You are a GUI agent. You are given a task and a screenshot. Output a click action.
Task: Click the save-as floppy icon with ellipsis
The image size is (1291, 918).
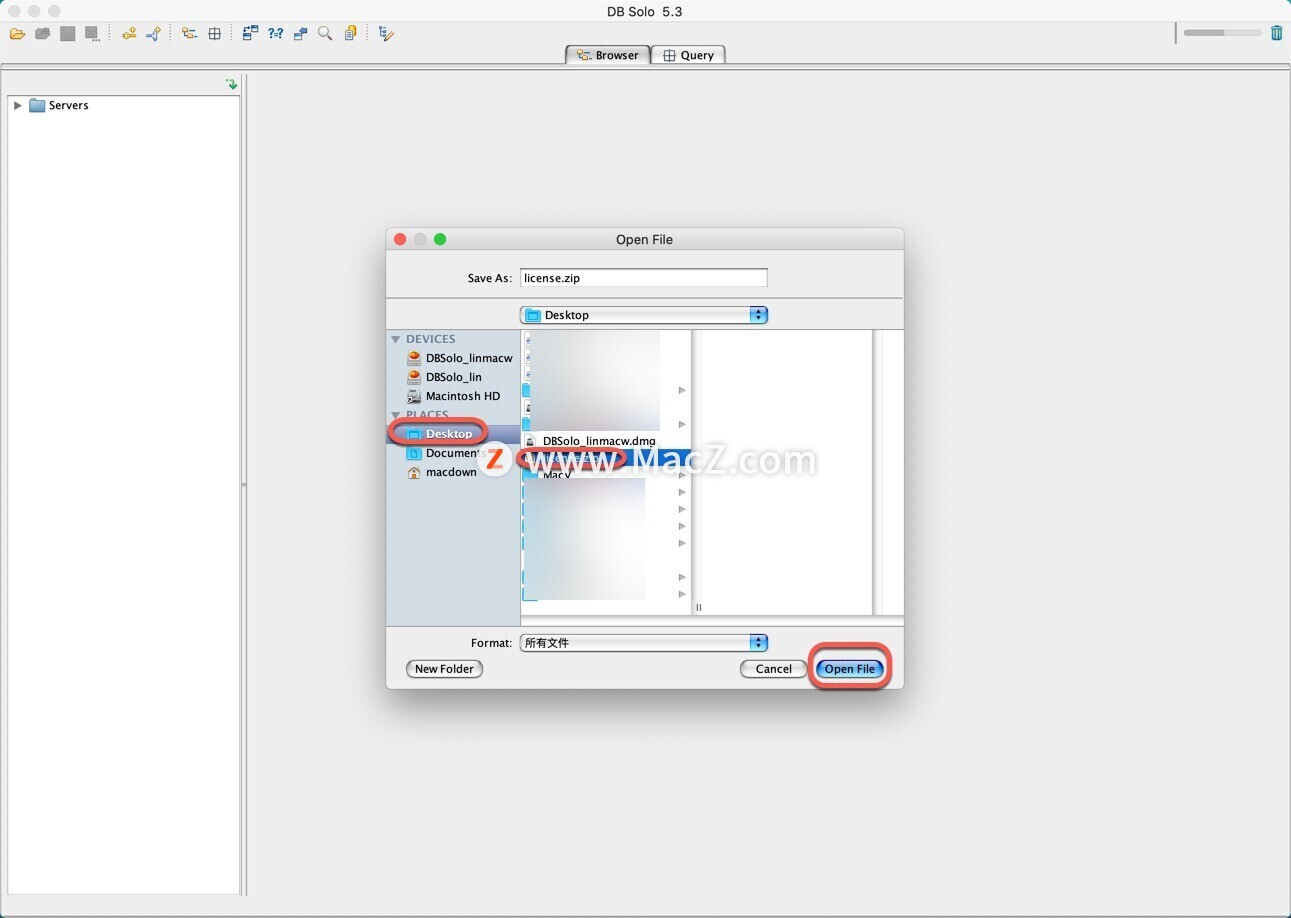coord(92,34)
